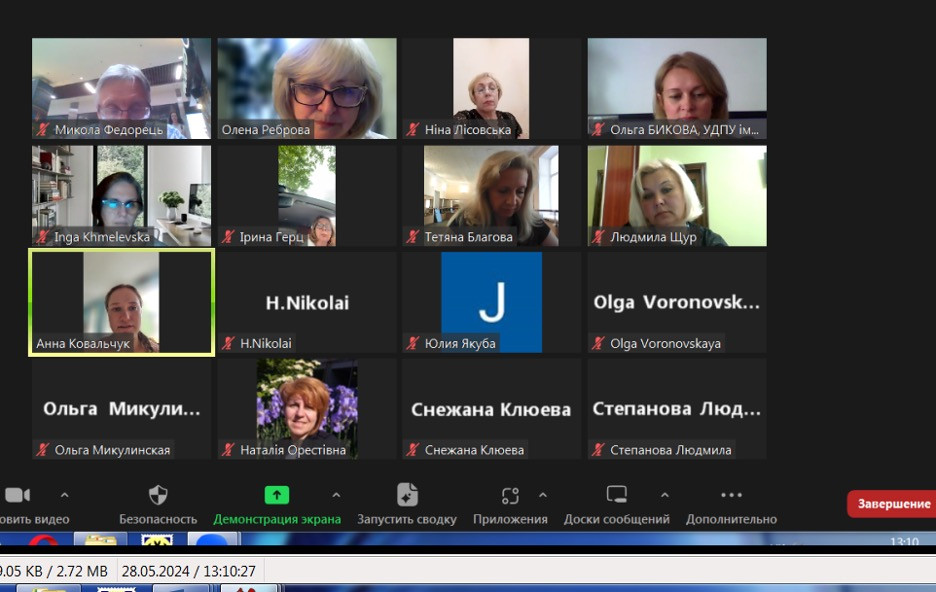Click muted mic icon of Снежана Клюева
936x592 pixels.
click(x=412, y=450)
